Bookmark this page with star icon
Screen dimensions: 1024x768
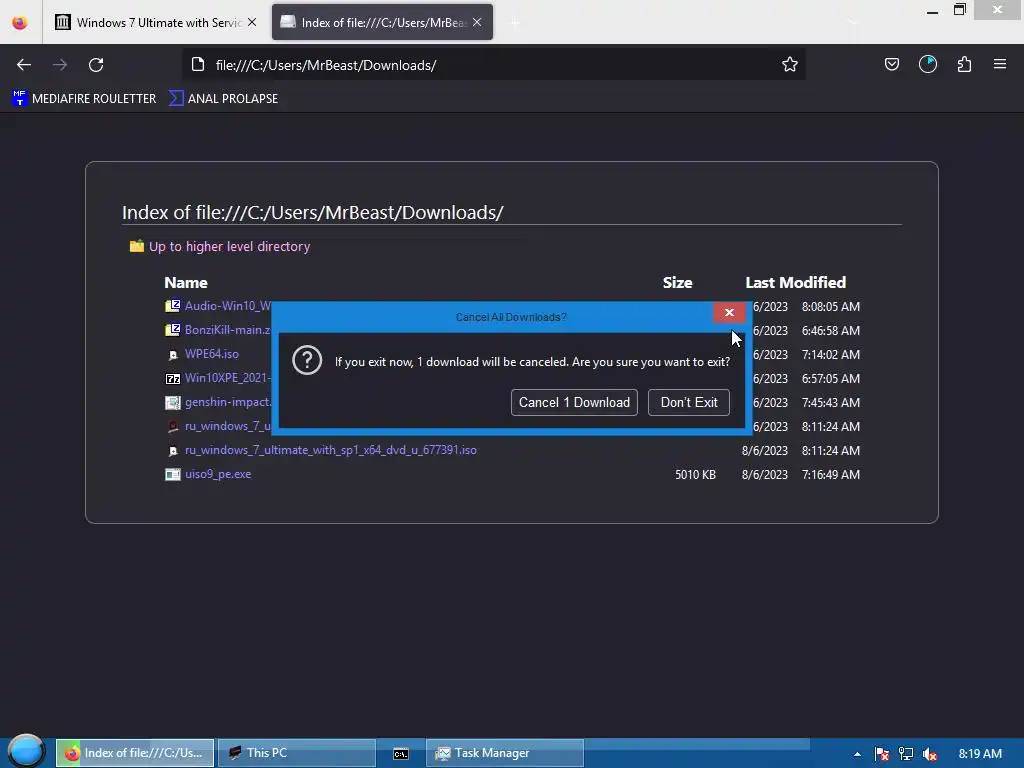tap(790, 65)
